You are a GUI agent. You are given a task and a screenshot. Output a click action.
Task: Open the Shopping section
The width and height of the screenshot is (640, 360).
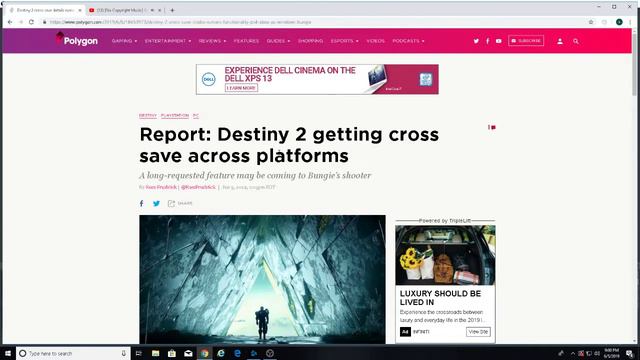(310, 41)
